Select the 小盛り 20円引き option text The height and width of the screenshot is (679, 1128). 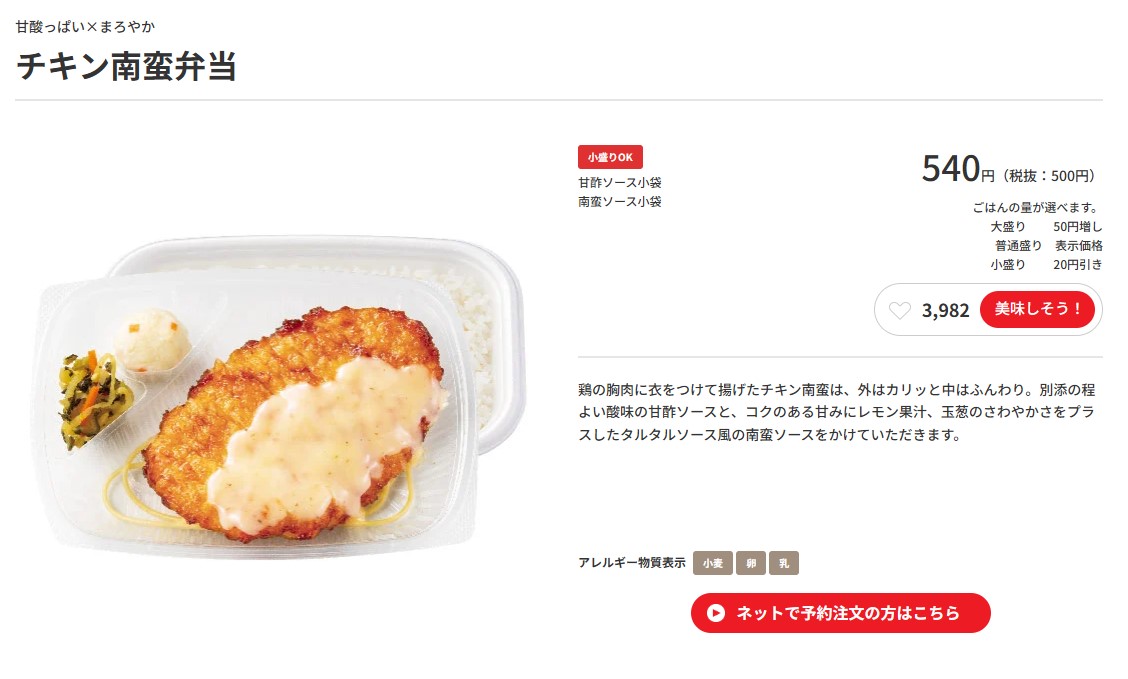pos(1046,265)
